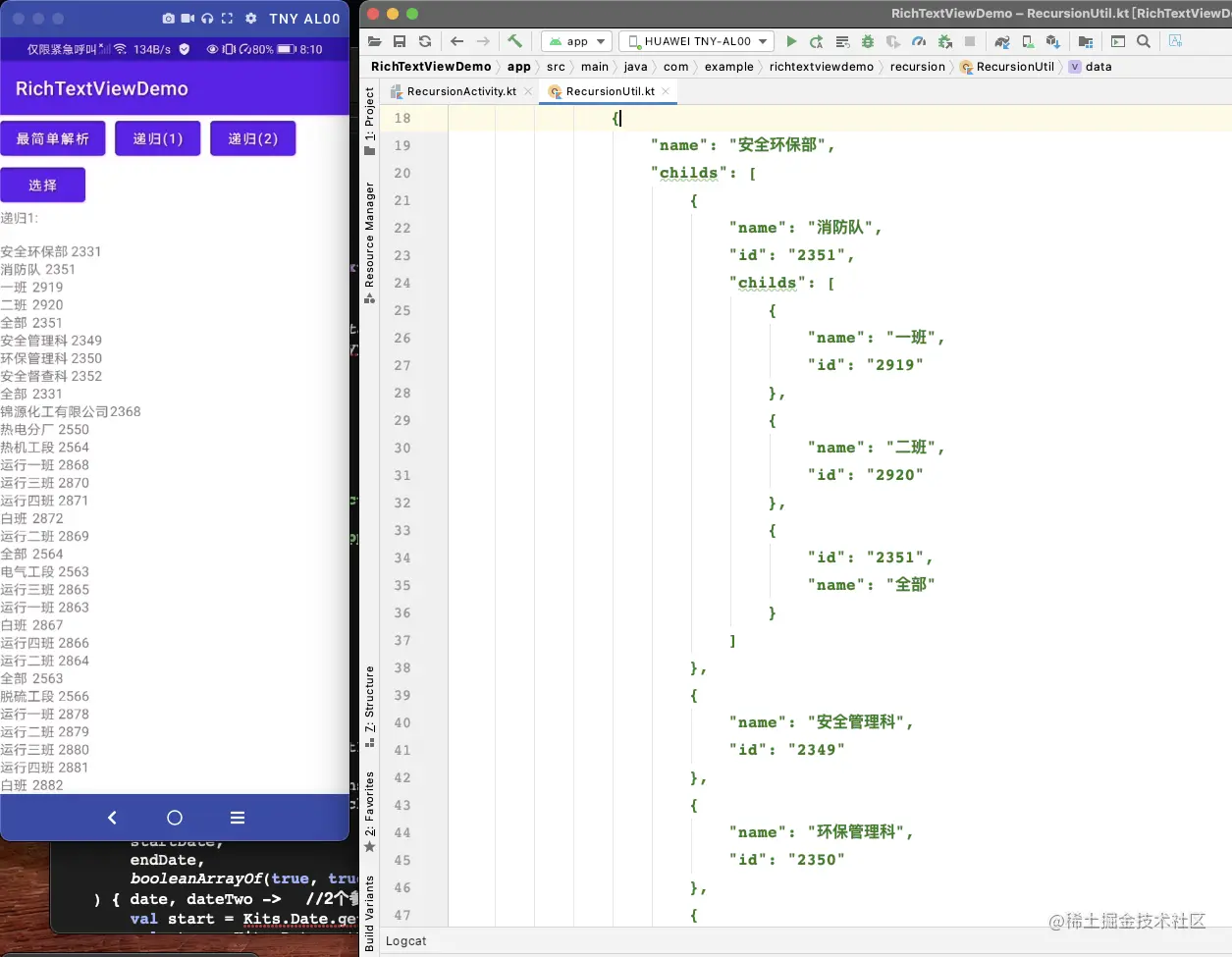The height and width of the screenshot is (957, 1232).
Task: Click the Build project hammer icon
Action: click(x=514, y=41)
